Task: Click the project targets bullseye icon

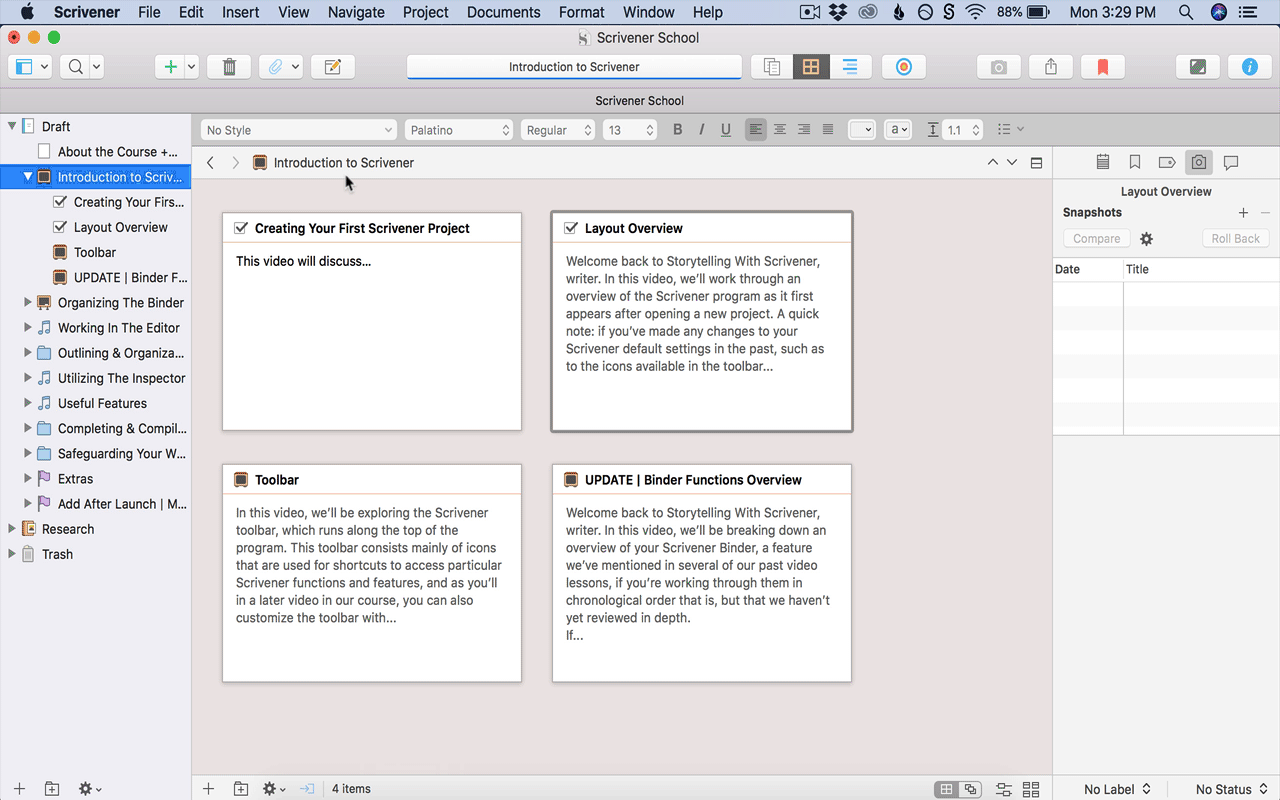Action: pos(903,67)
